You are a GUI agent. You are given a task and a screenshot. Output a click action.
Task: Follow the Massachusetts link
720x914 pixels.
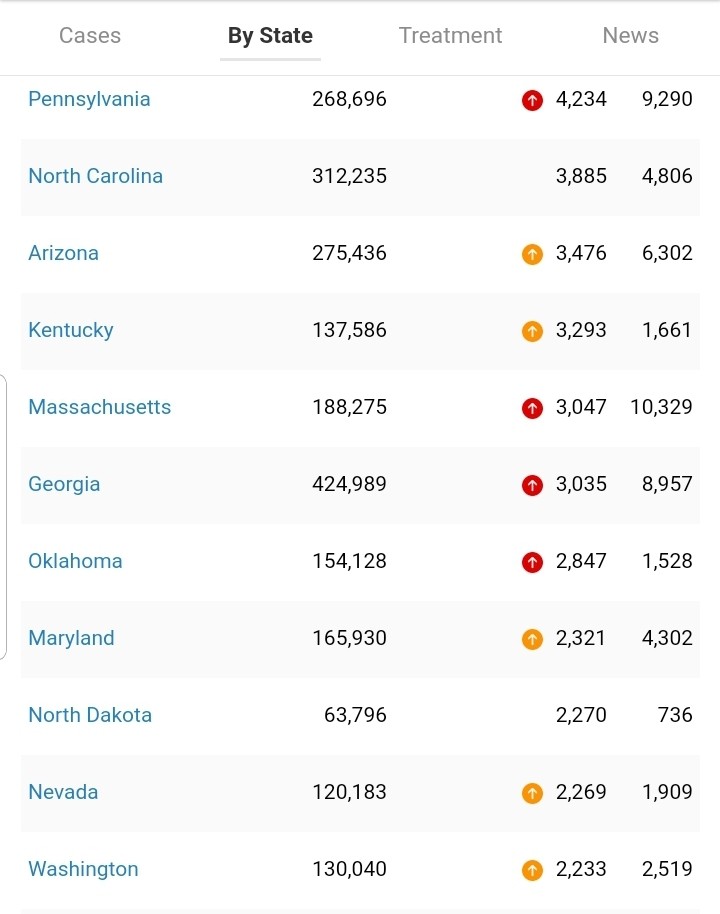(99, 407)
